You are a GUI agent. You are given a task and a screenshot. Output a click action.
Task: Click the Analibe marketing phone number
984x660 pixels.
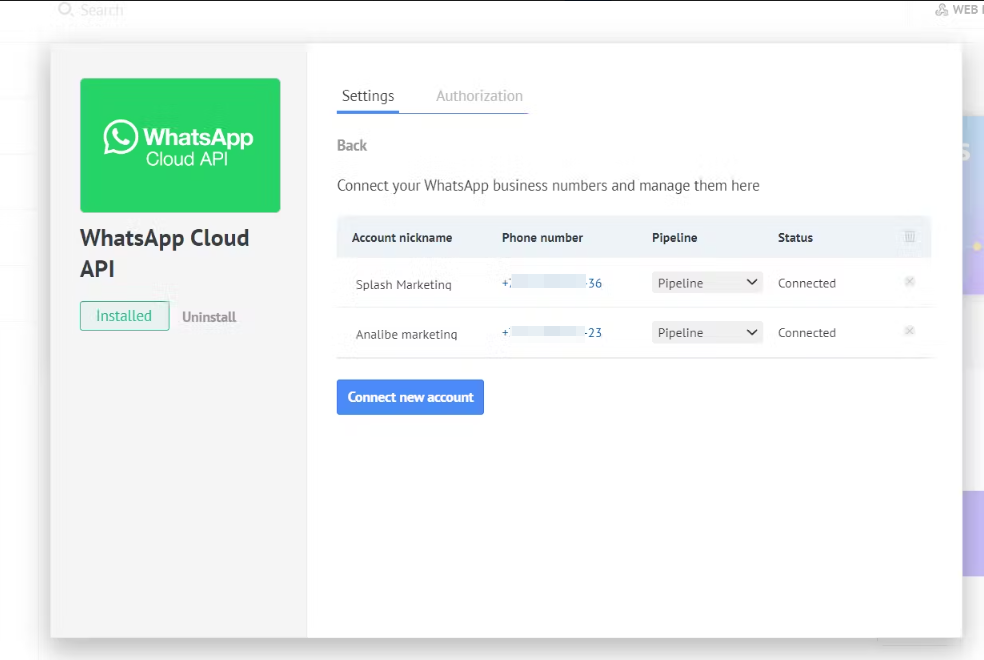[x=552, y=333]
